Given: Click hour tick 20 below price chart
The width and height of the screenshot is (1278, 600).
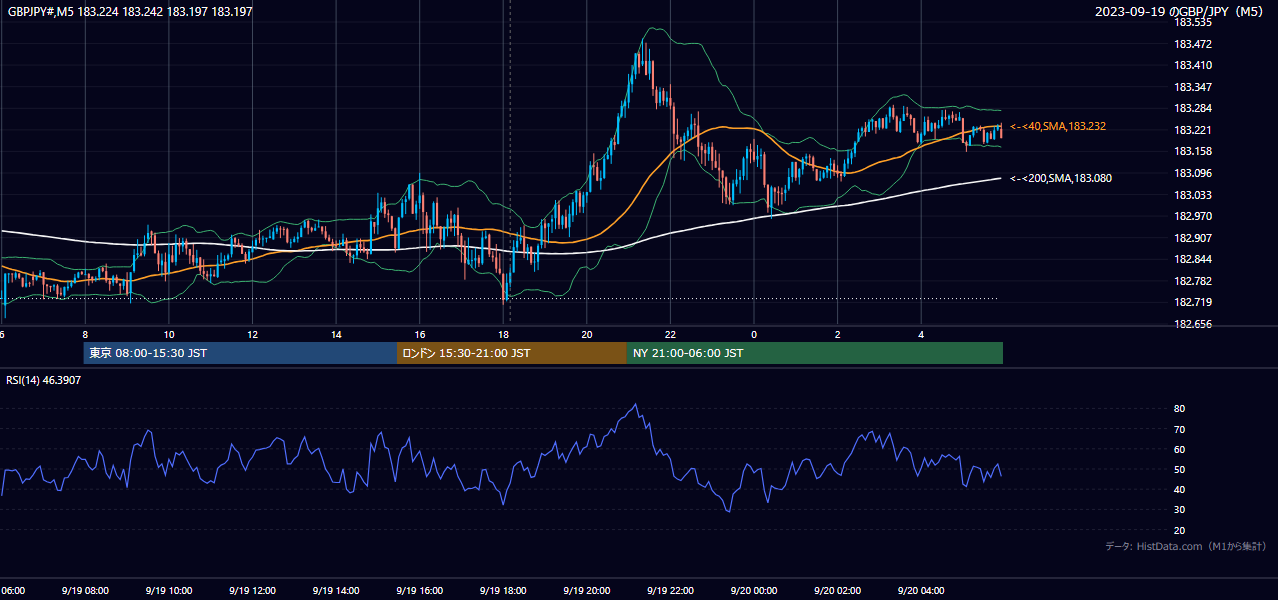Looking at the screenshot, I should tap(587, 334).
